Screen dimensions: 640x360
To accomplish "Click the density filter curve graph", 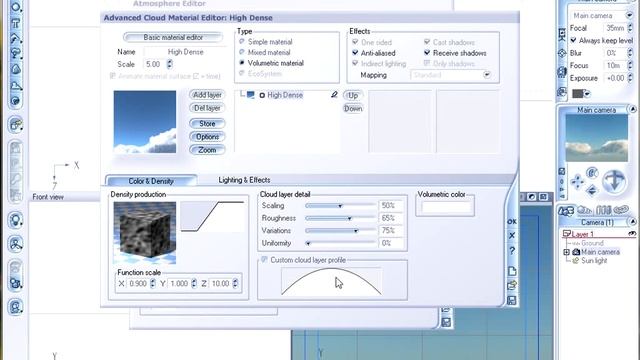I will [213, 216].
